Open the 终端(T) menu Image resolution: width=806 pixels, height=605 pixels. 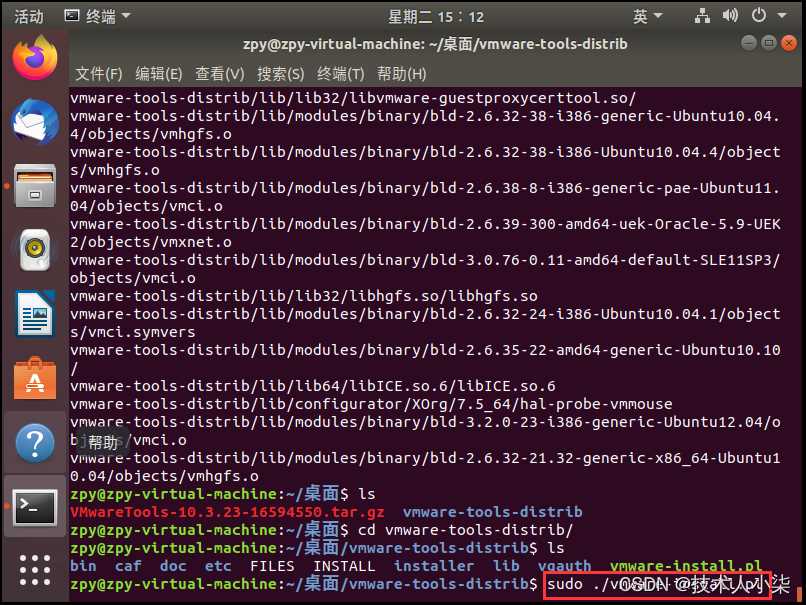[341, 74]
